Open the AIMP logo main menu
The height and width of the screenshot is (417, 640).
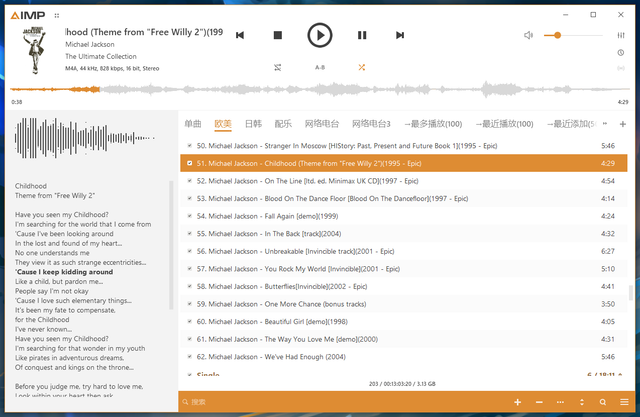(x=28, y=16)
